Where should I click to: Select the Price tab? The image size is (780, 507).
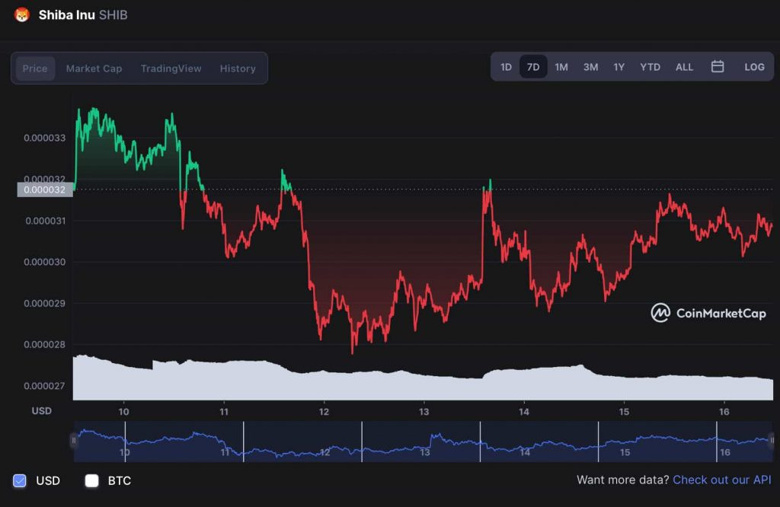35,68
